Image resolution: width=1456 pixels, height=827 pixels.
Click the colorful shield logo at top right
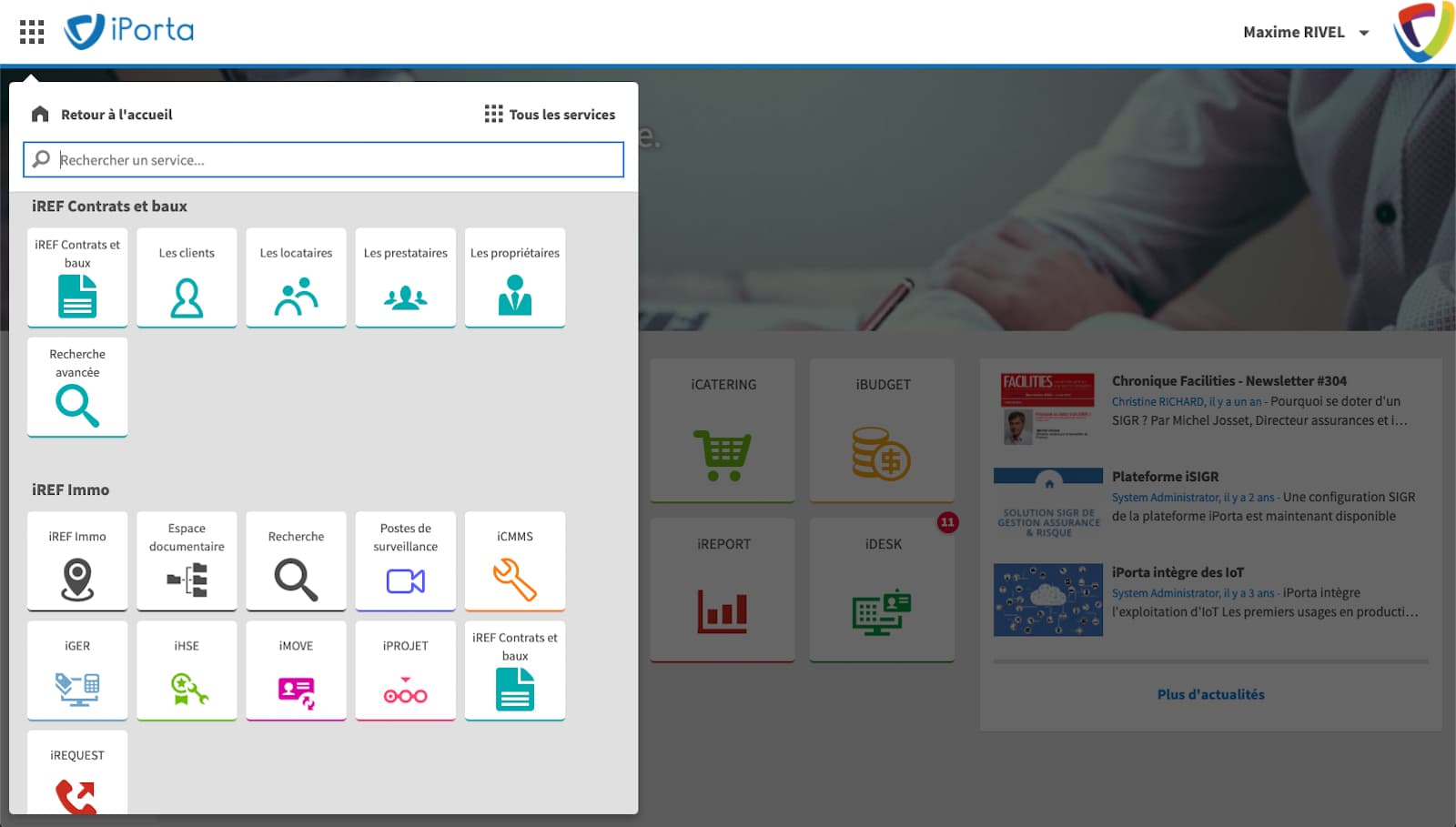[1422, 32]
